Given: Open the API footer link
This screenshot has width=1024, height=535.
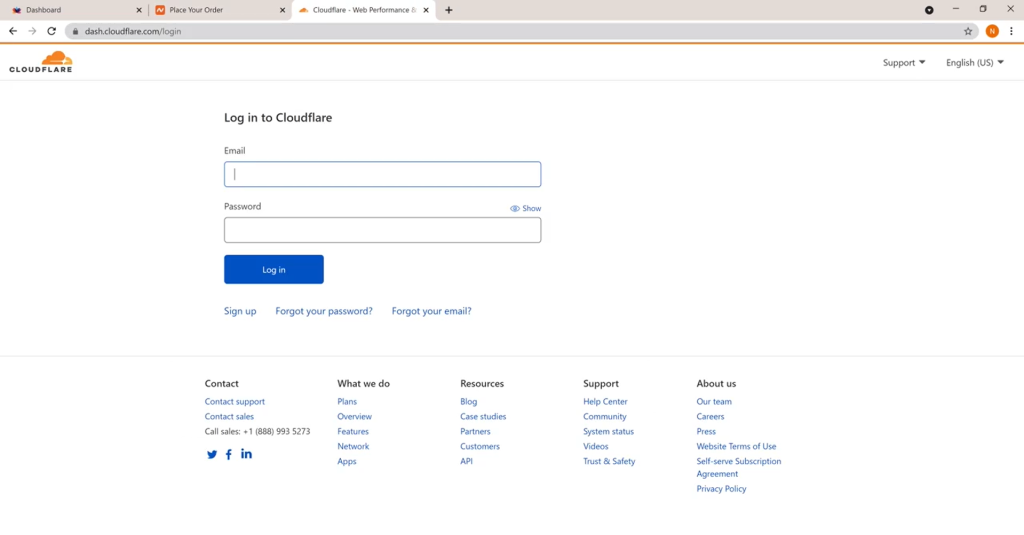Looking at the screenshot, I should click(x=466, y=461).
